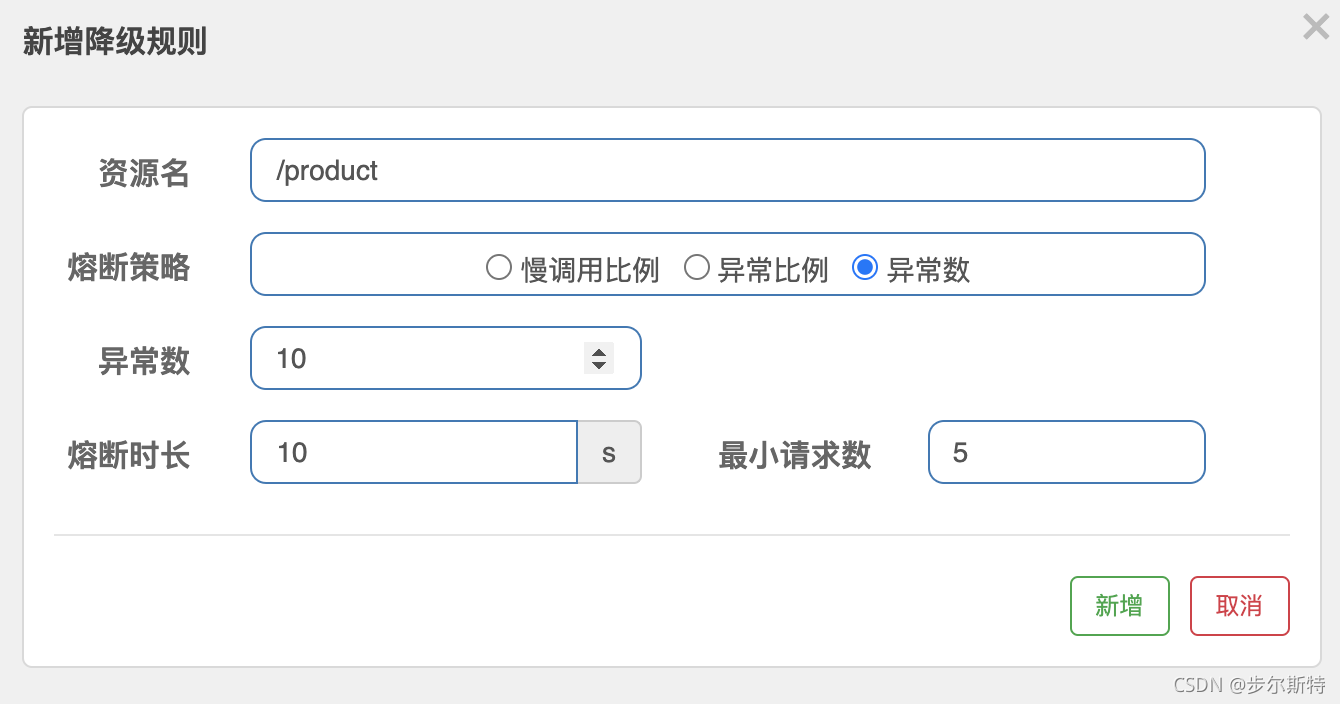Click the 资源名 input containing /product
The width and height of the screenshot is (1340, 704).
[x=727, y=170]
